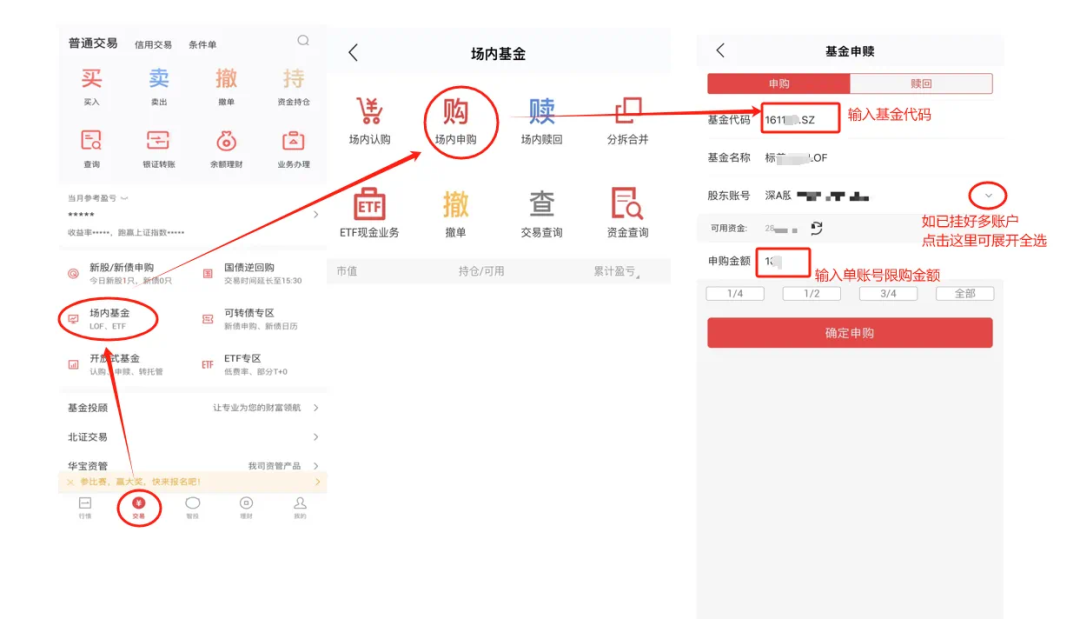This screenshot has width=1080, height=619.
Task: Open 资金查询 funds query icon
Action: [627, 205]
